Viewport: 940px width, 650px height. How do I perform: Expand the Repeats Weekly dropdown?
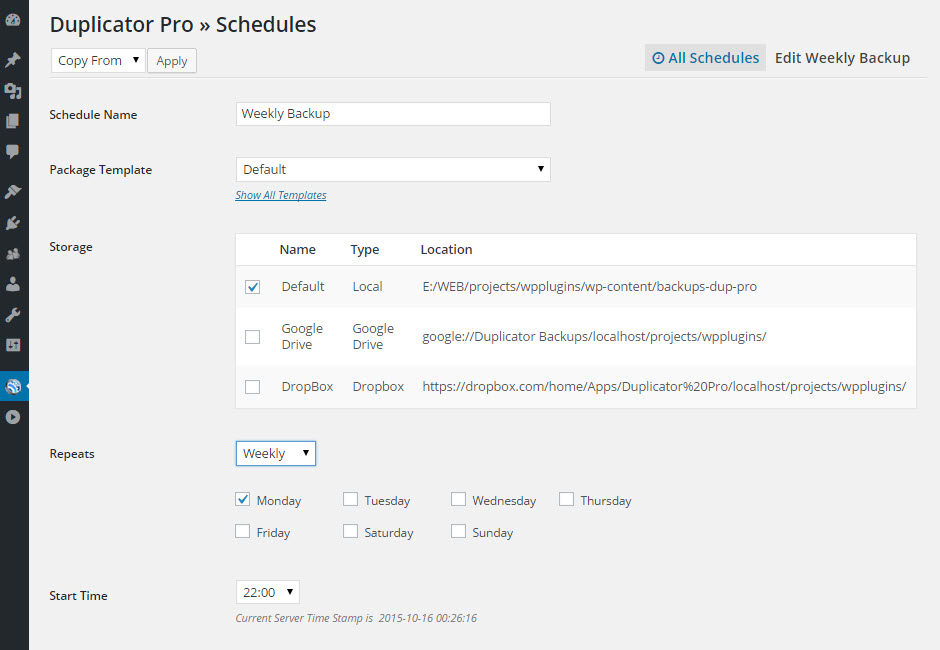[x=276, y=454]
